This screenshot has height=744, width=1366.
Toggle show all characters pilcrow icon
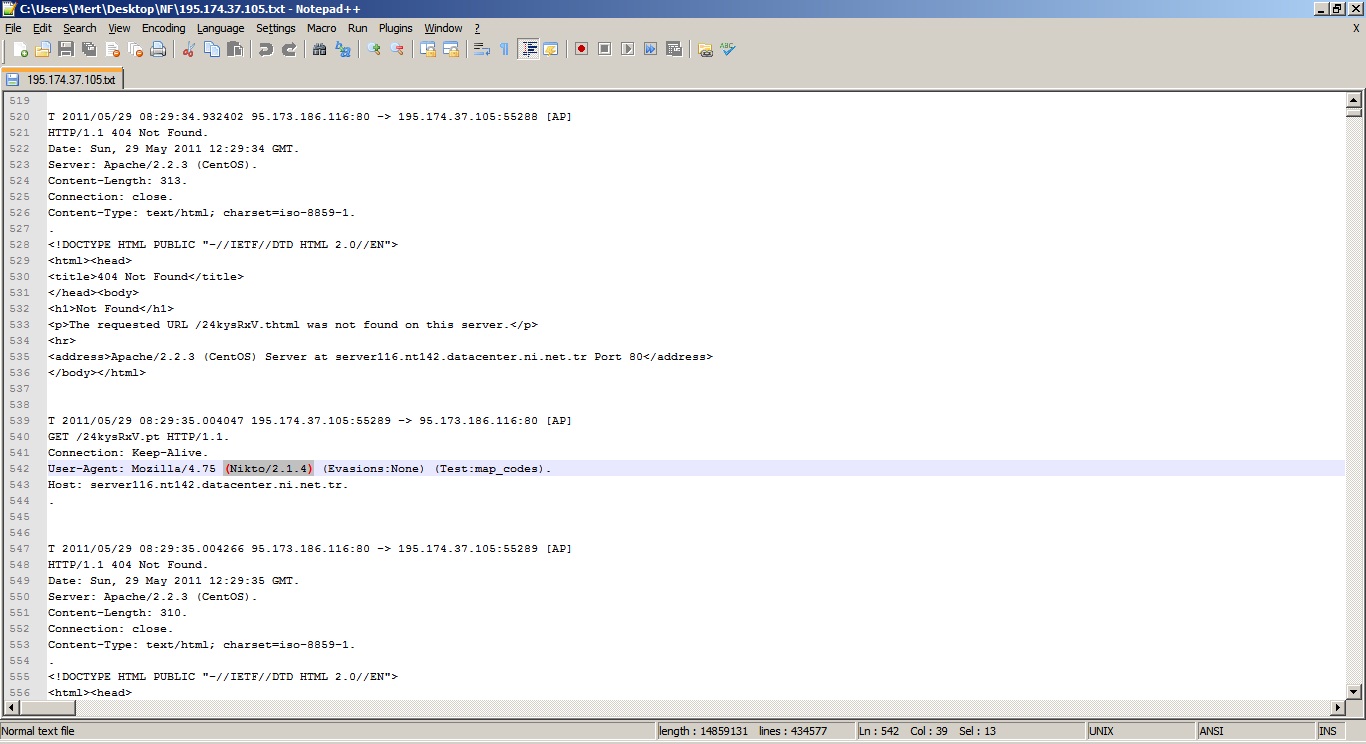click(x=504, y=49)
